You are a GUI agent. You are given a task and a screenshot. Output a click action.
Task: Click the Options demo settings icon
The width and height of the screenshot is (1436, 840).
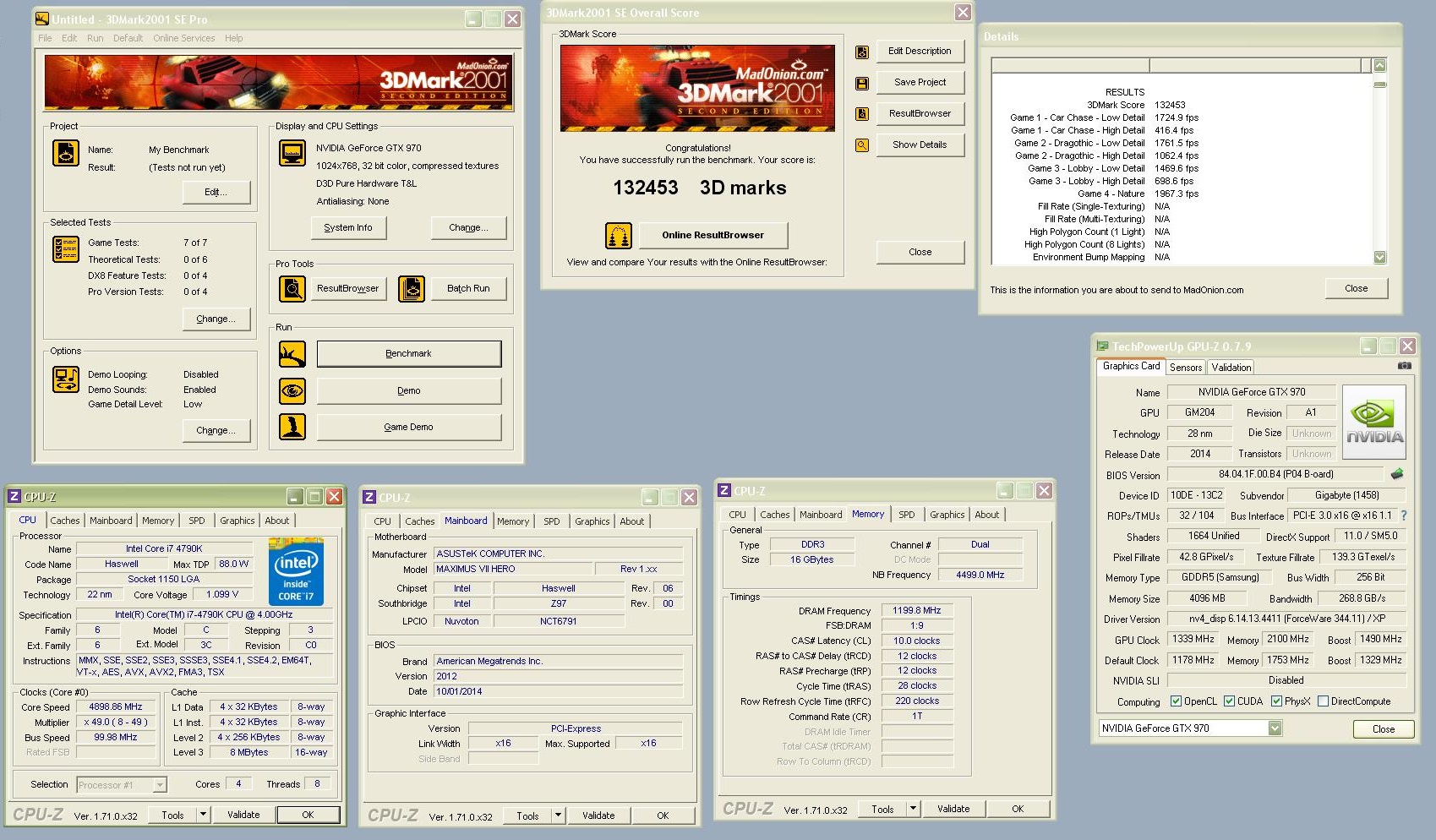(x=66, y=379)
